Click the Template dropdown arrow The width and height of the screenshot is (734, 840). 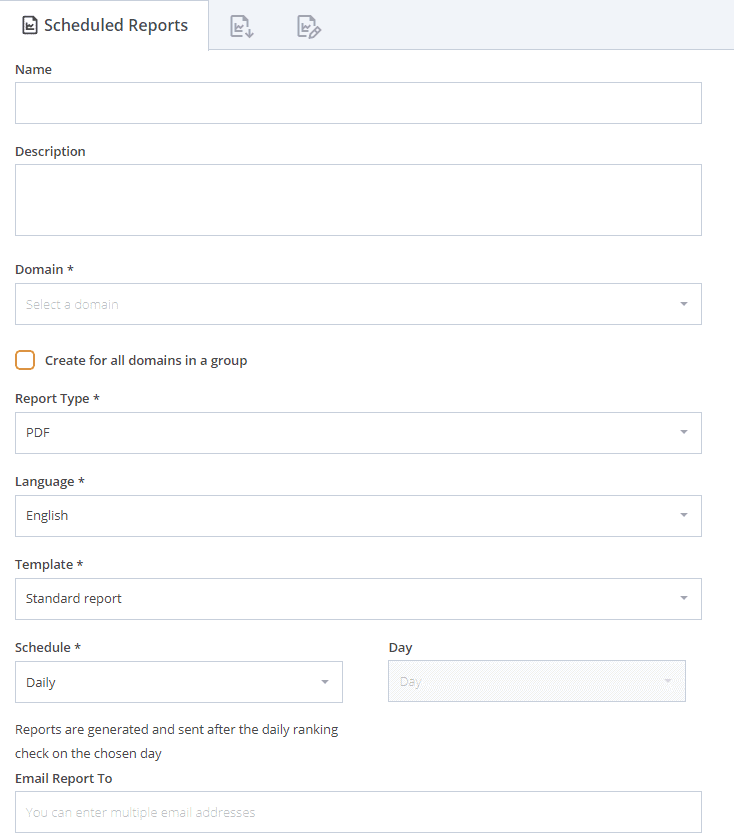point(684,598)
